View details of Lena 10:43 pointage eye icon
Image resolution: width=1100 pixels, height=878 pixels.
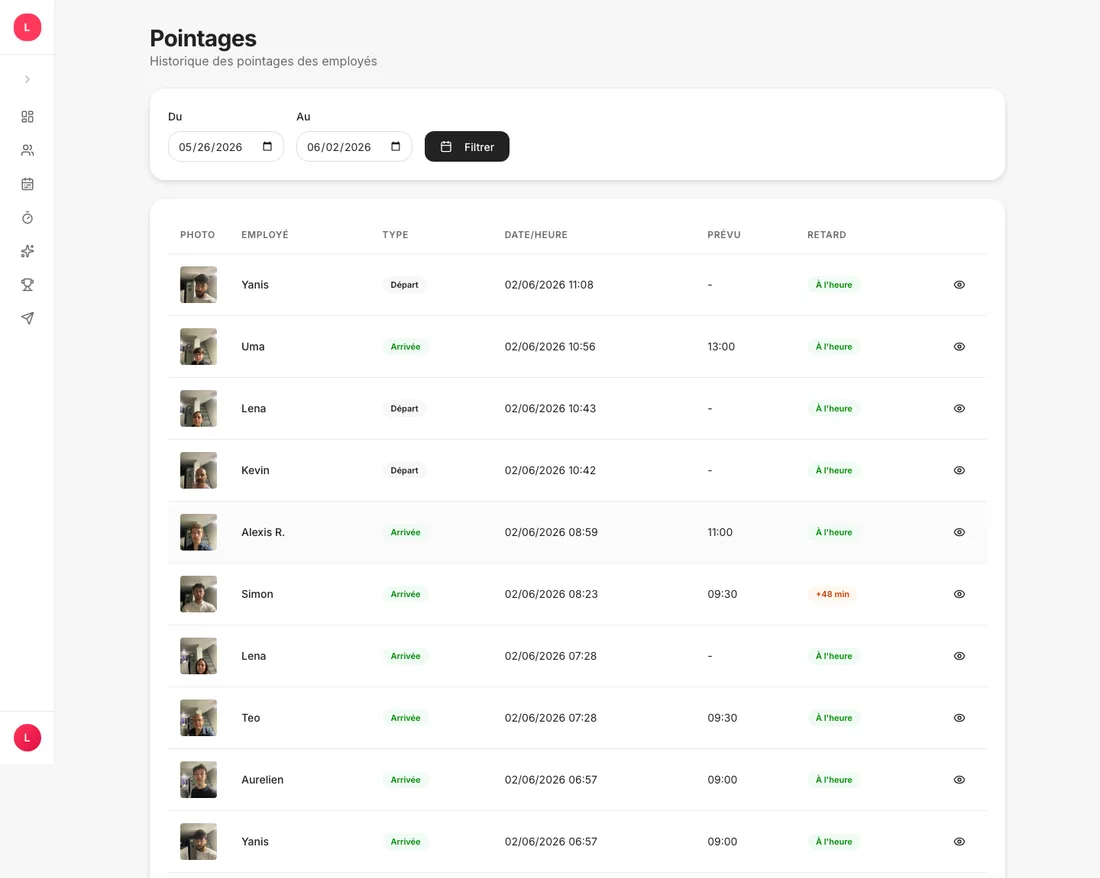pos(959,408)
